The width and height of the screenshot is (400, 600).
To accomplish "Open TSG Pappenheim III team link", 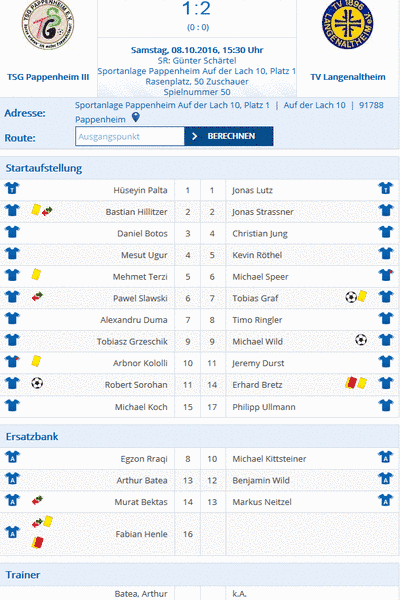I will (48, 77).
